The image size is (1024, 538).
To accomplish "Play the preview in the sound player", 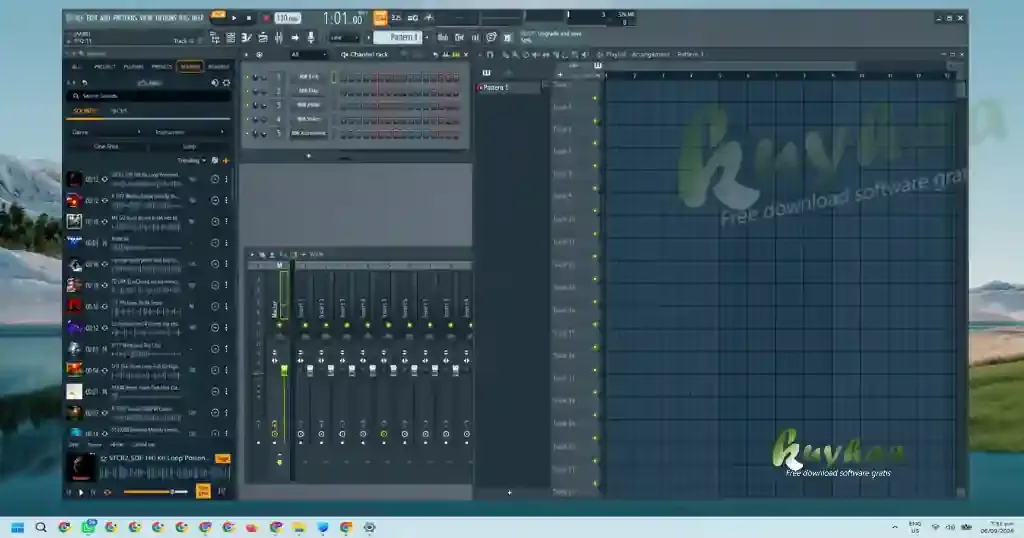I will pyautogui.click(x=81, y=492).
